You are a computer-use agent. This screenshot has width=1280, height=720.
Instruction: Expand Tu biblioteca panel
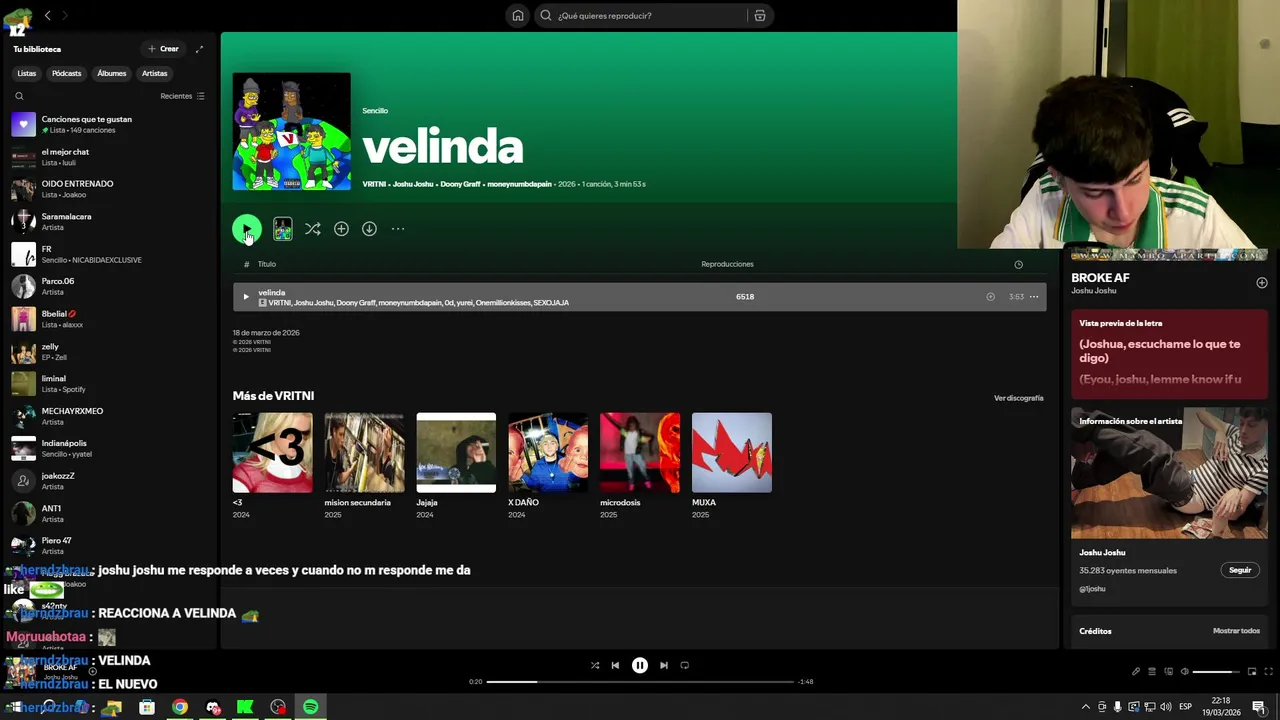tap(199, 49)
